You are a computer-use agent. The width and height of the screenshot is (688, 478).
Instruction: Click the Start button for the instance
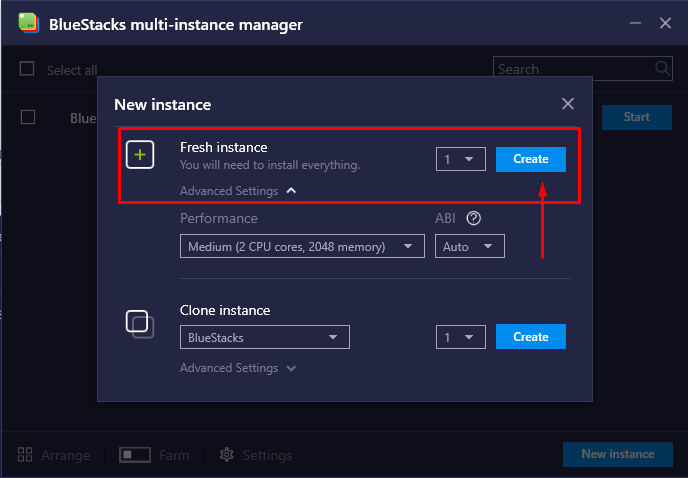[637, 117]
